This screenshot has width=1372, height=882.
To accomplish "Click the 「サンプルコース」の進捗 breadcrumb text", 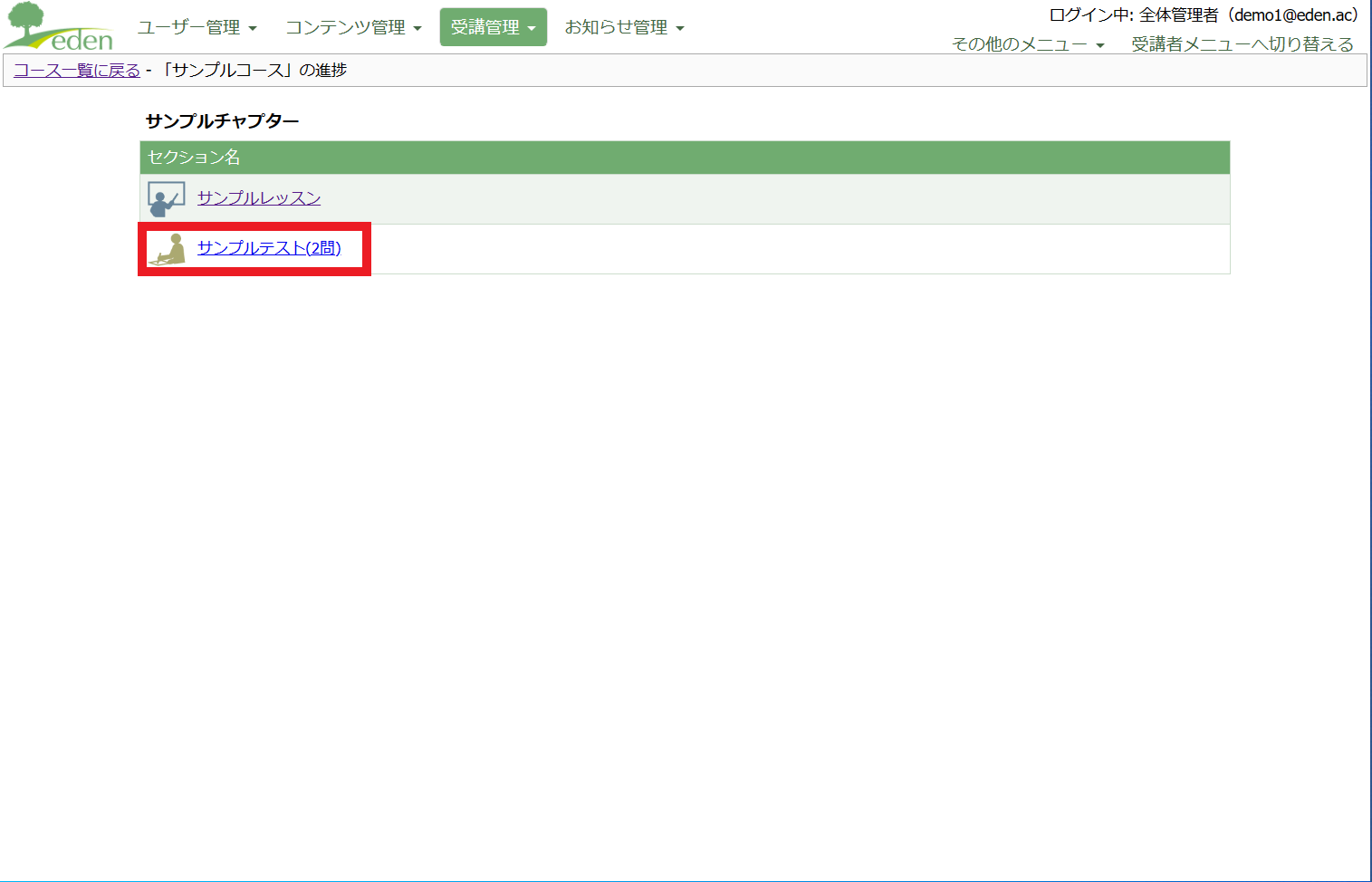I will tap(251, 70).
